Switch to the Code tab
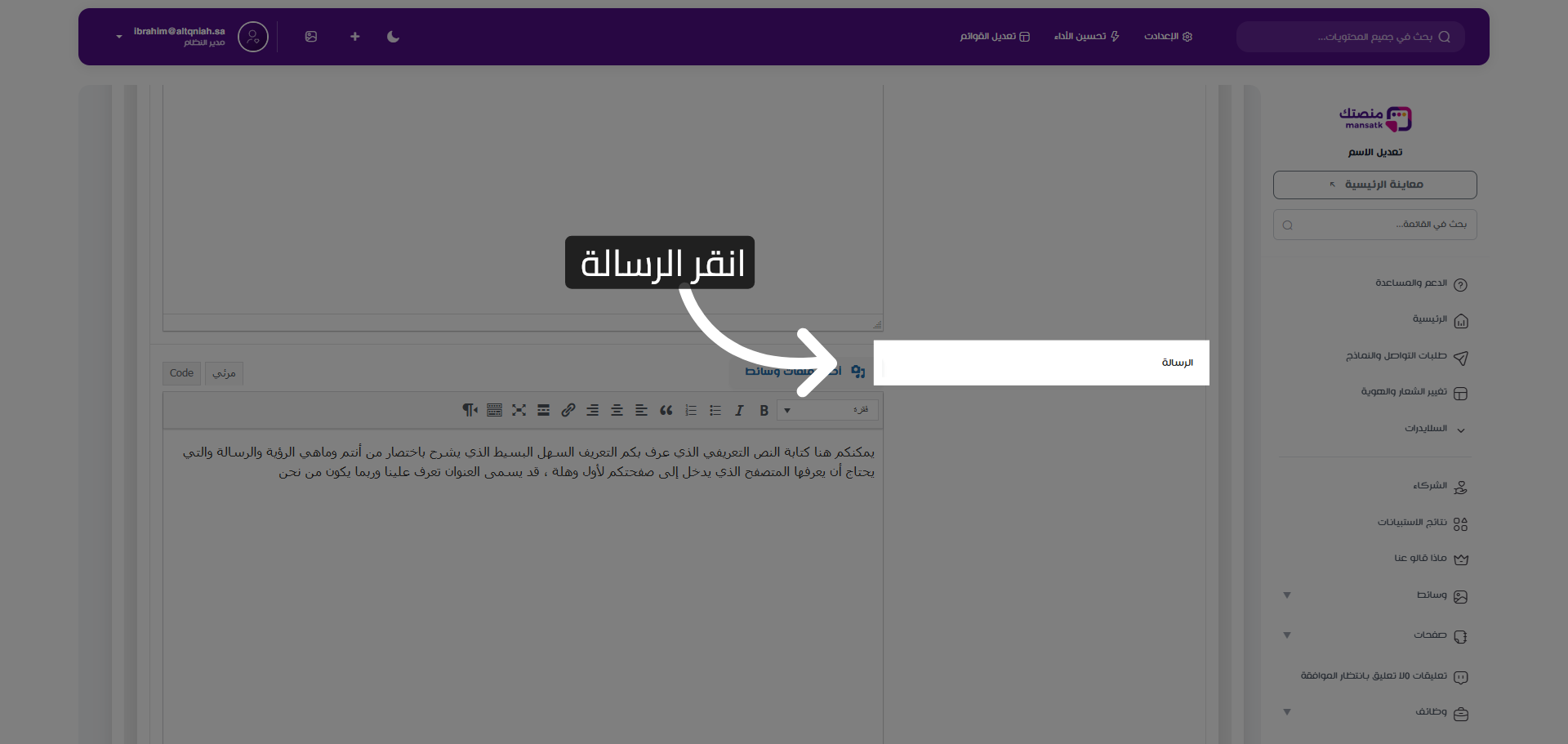1568x744 pixels. 180,373
